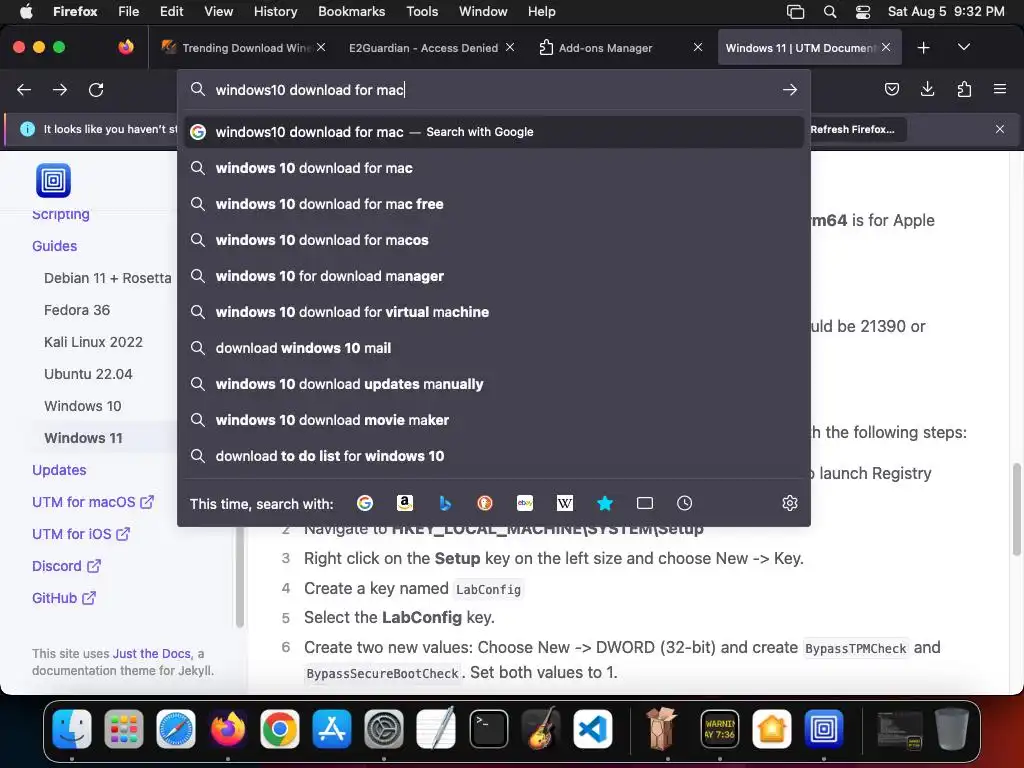Choose suggestion 'windows 10 download for mac free'

(x=494, y=204)
